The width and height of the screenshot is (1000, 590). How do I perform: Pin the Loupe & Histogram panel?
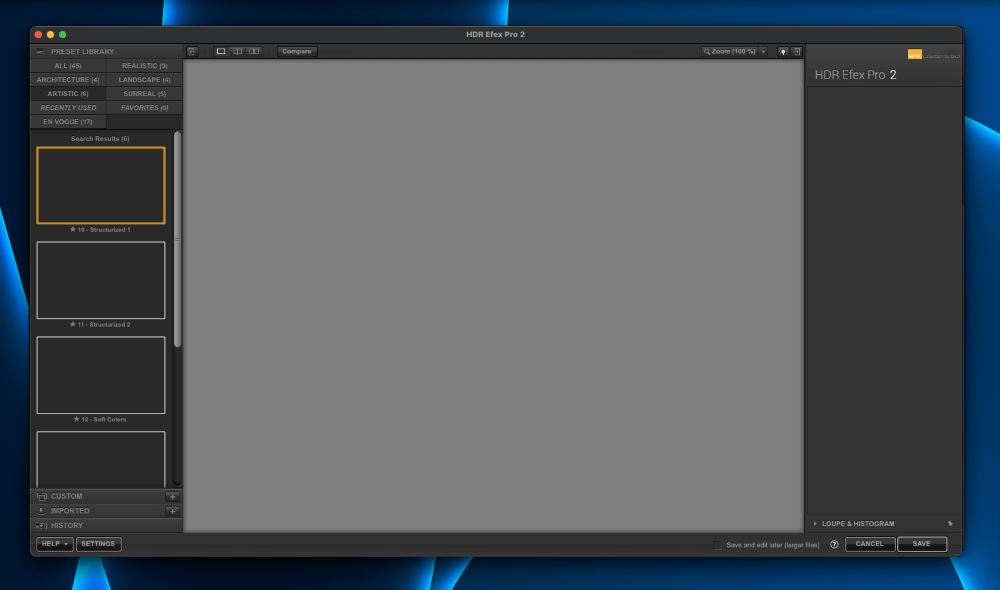tap(950, 524)
